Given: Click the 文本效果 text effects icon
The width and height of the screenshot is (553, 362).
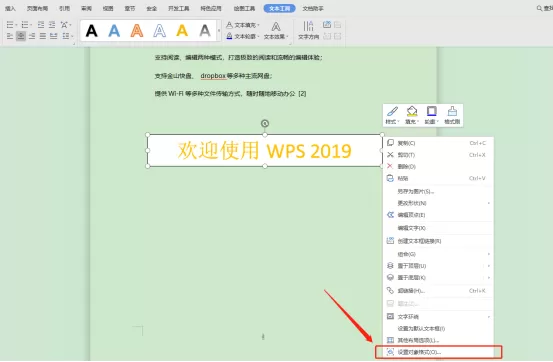Looking at the screenshot, I should point(276,30).
